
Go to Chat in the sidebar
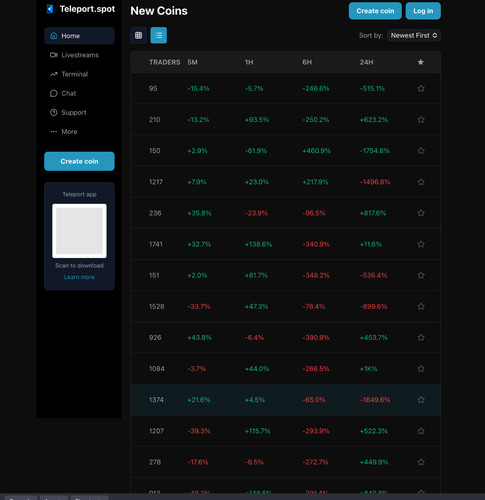pos(79,93)
